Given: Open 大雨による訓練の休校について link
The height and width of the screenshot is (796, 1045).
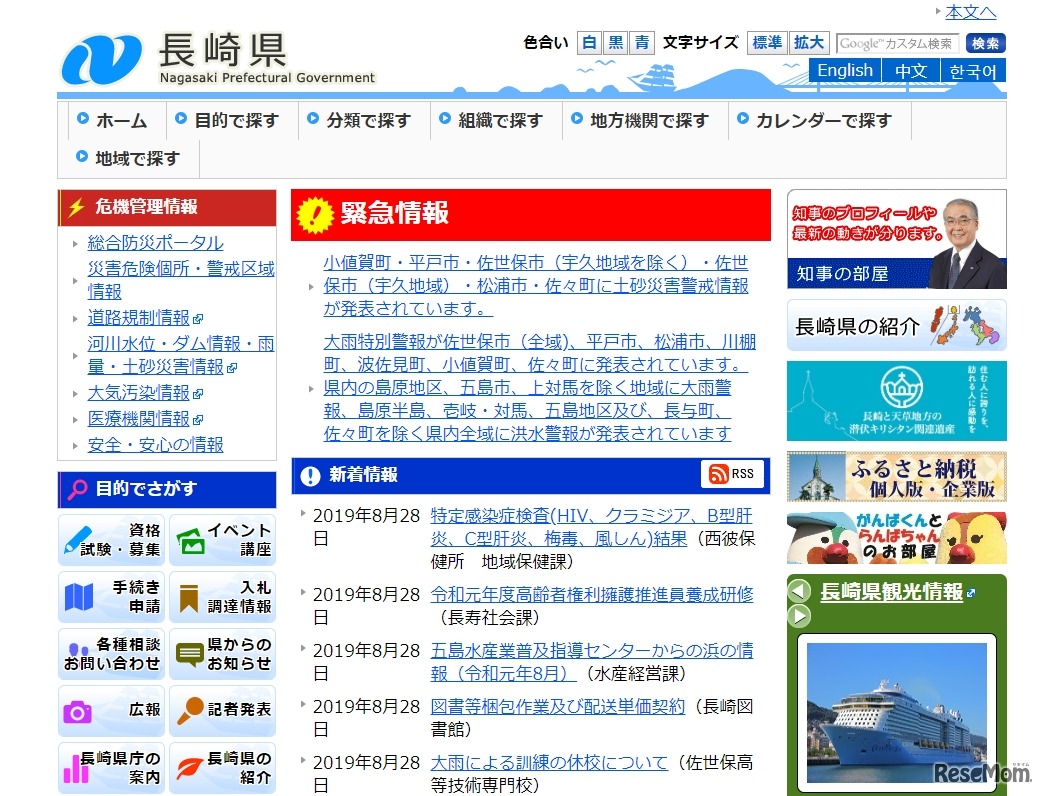Looking at the screenshot, I should tap(549, 762).
